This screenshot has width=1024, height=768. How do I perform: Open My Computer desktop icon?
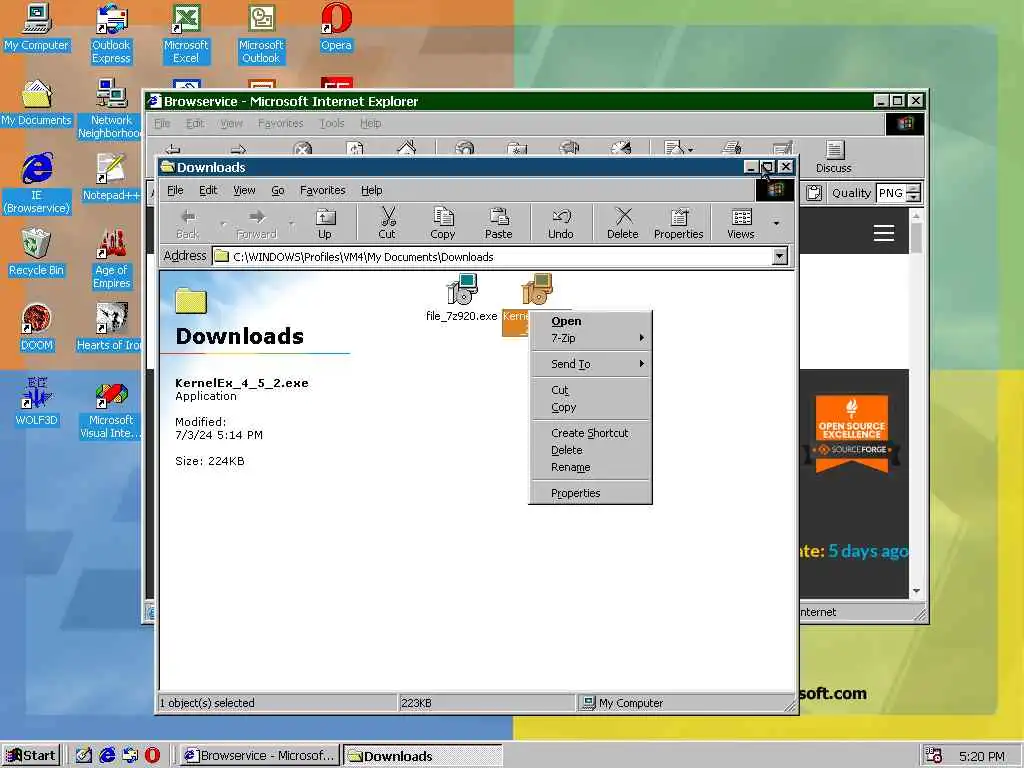tap(36, 26)
